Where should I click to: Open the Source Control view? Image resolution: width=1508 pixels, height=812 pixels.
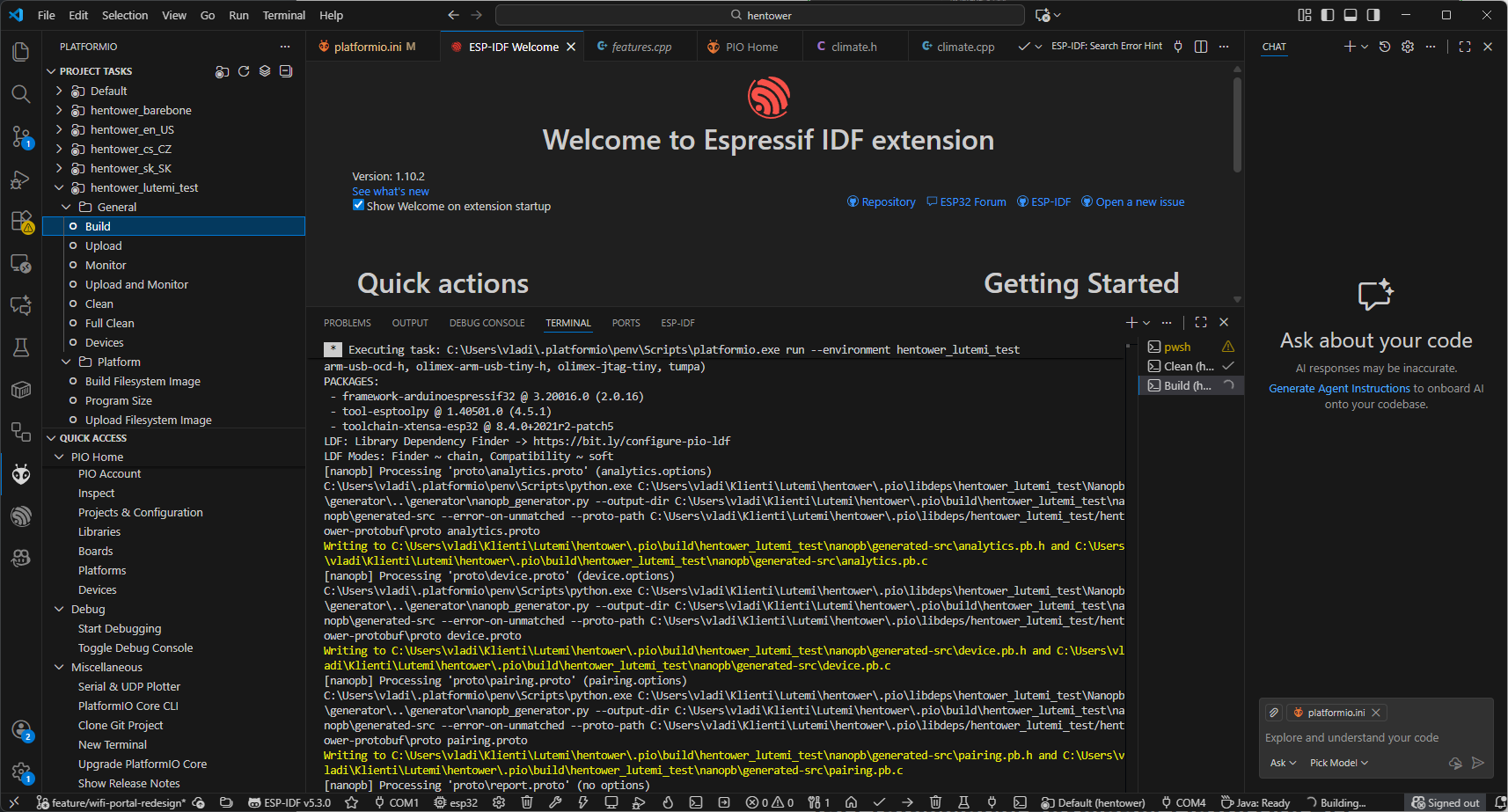tap(21, 136)
